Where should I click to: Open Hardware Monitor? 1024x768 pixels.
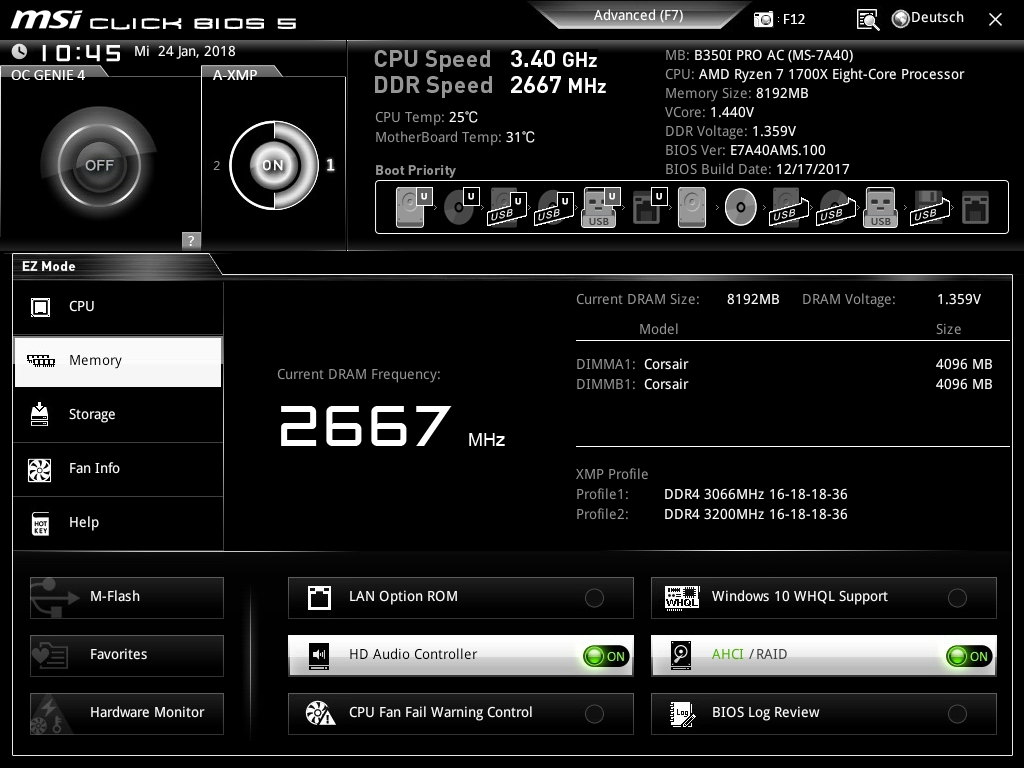click(127, 713)
